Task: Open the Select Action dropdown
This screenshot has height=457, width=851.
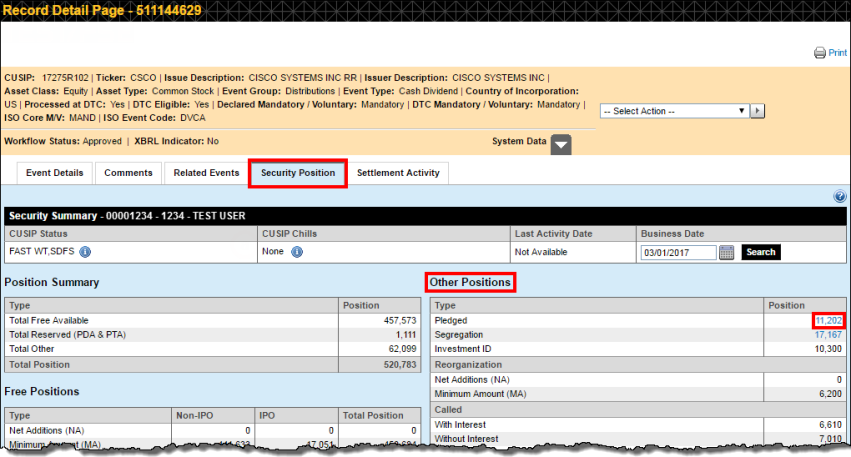Action: click(673, 111)
